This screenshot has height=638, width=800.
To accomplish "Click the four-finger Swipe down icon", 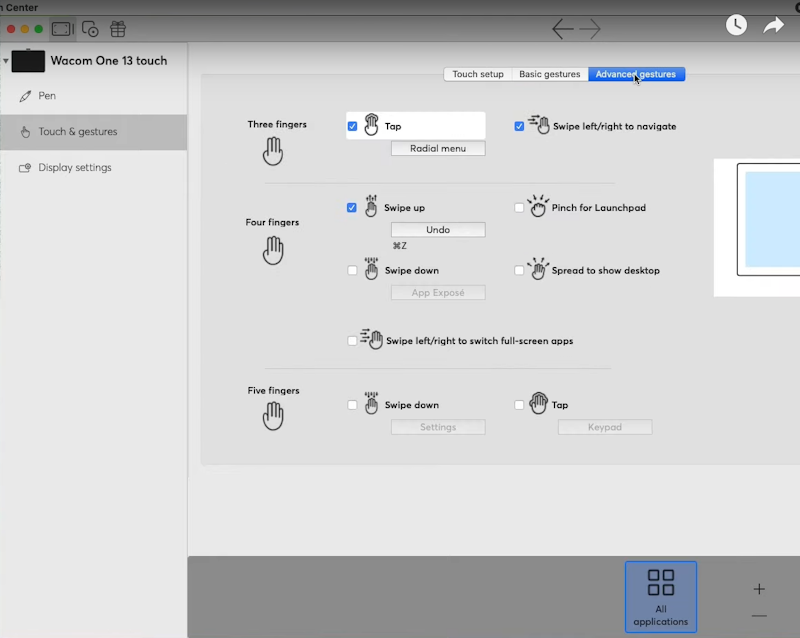I will point(371,268).
